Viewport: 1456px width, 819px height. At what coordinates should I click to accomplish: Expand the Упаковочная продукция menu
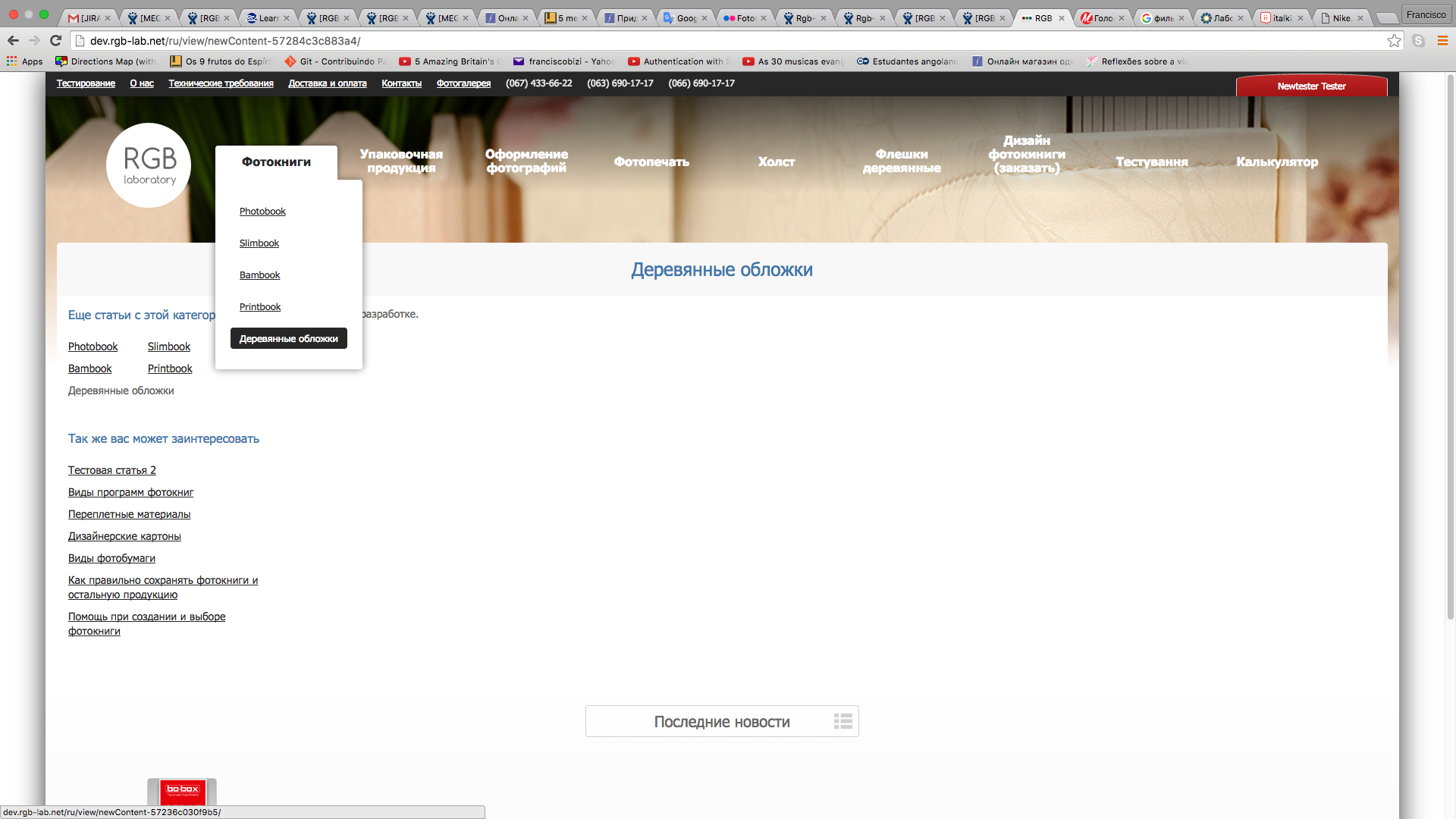tap(401, 162)
